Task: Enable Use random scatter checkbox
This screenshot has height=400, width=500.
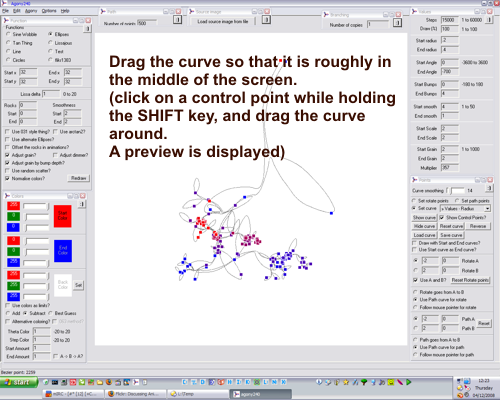Action: pyautogui.click(x=7, y=171)
